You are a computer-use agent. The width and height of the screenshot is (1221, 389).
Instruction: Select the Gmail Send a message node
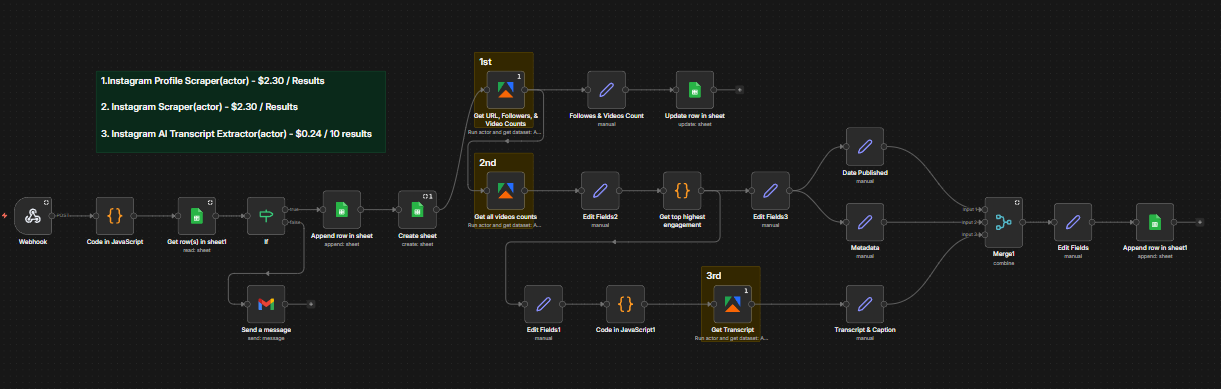tap(266, 303)
